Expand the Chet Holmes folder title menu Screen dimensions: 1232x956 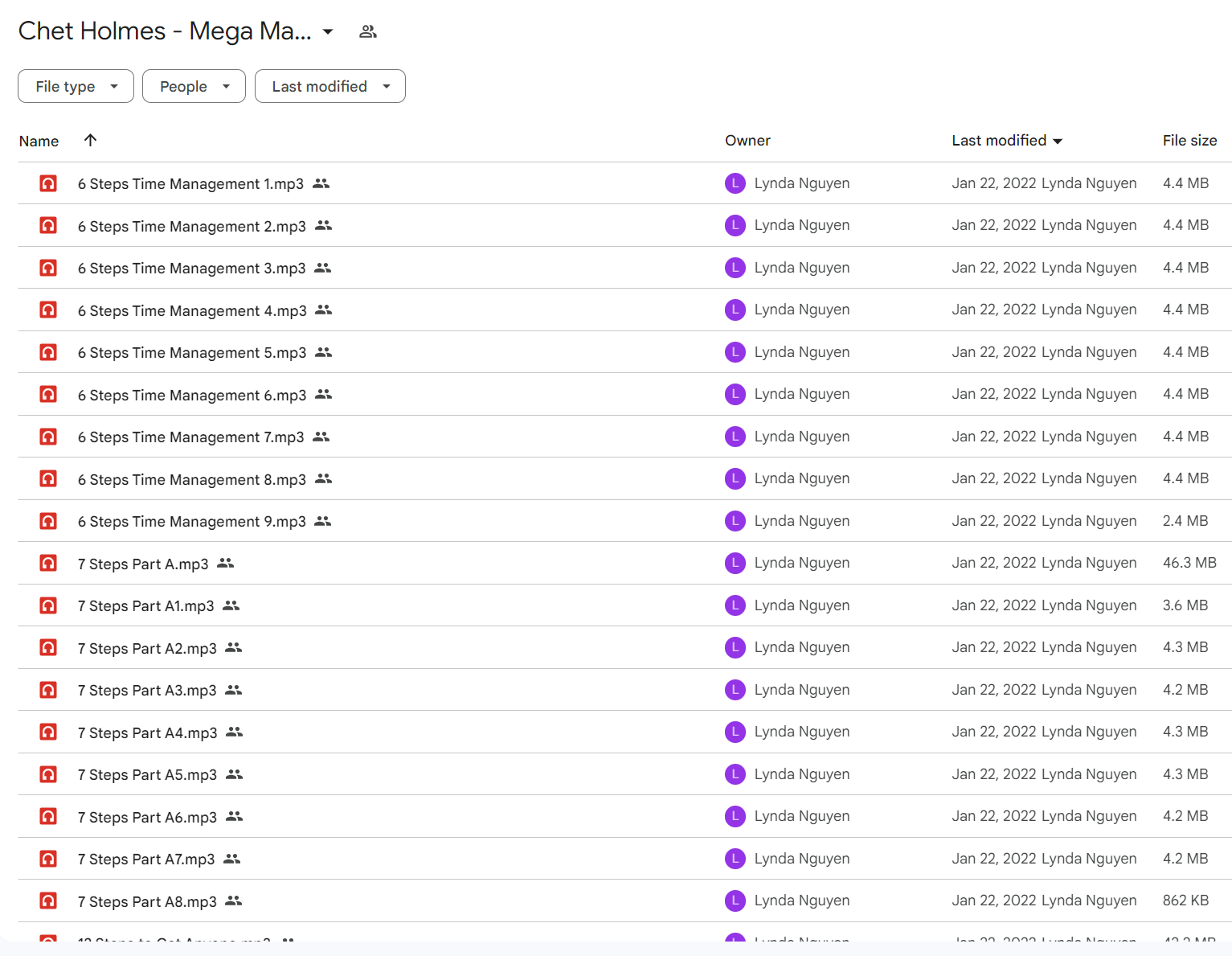328,32
